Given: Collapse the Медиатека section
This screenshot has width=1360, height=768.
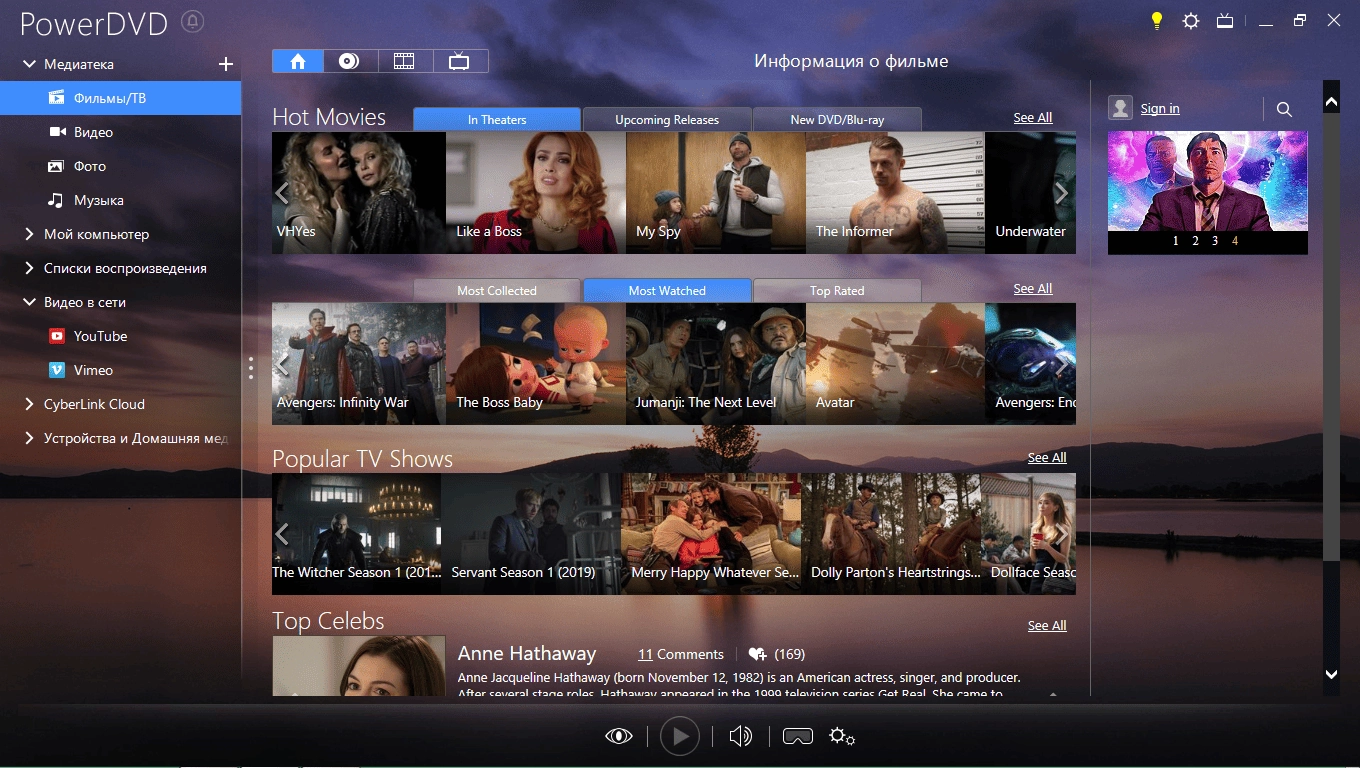Looking at the screenshot, I should [x=29, y=64].
